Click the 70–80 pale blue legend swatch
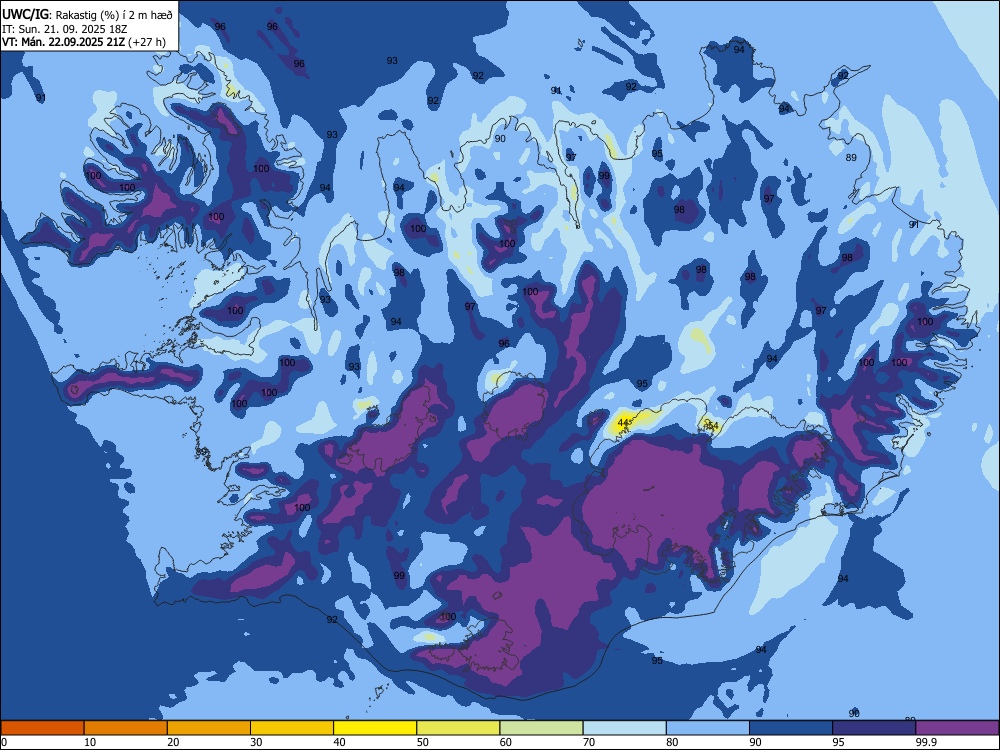Viewport: 1000px width, 750px height. (625, 728)
